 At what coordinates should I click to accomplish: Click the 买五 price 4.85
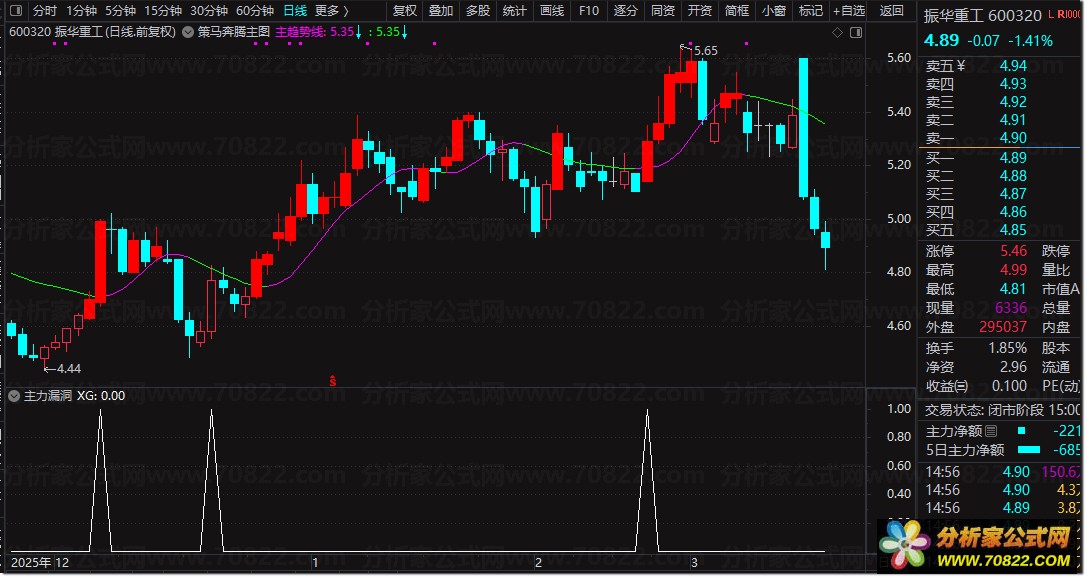point(1013,230)
